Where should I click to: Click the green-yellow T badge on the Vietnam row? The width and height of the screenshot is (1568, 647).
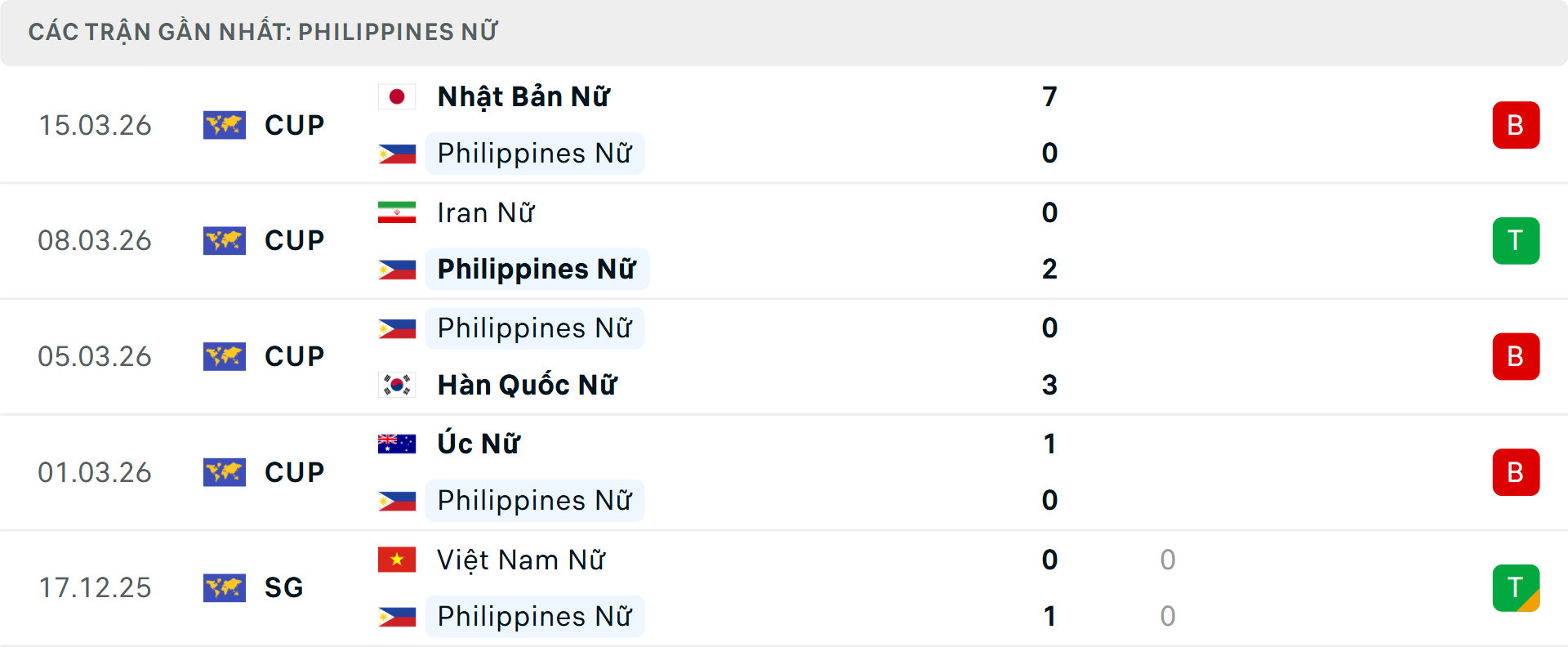pyautogui.click(x=1516, y=587)
